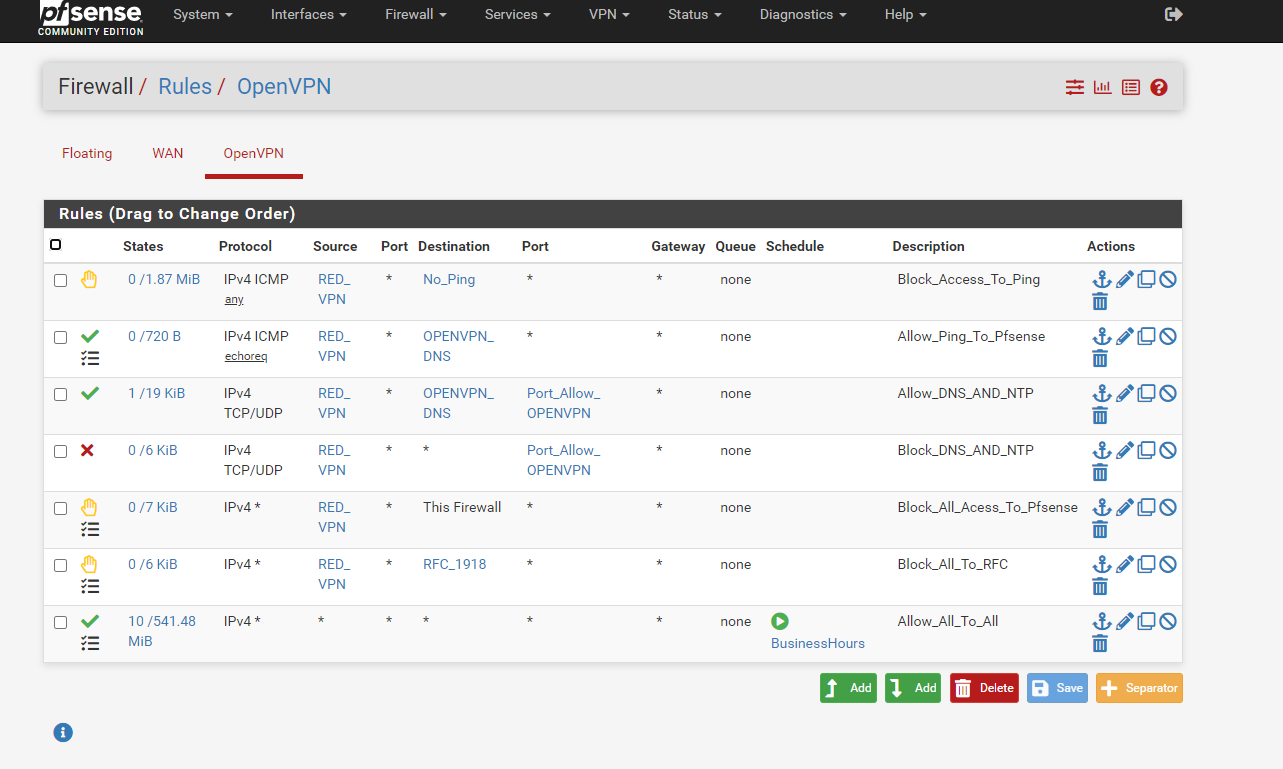Screen dimensions: 1283x769
Task: Open firewall log list icon in header
Action: [1131, 87]
